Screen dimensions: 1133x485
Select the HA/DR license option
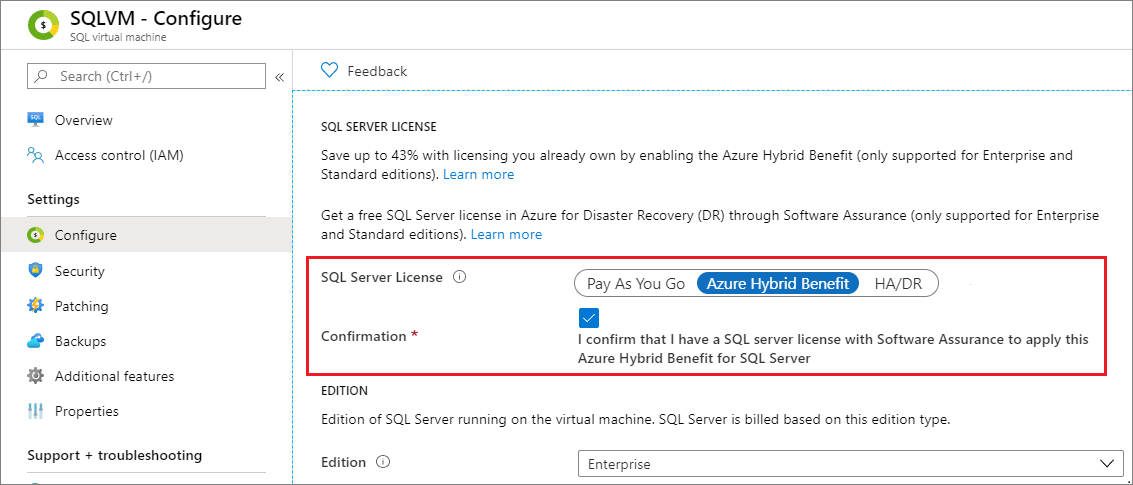pyautogui.click(x=898, y=284)
